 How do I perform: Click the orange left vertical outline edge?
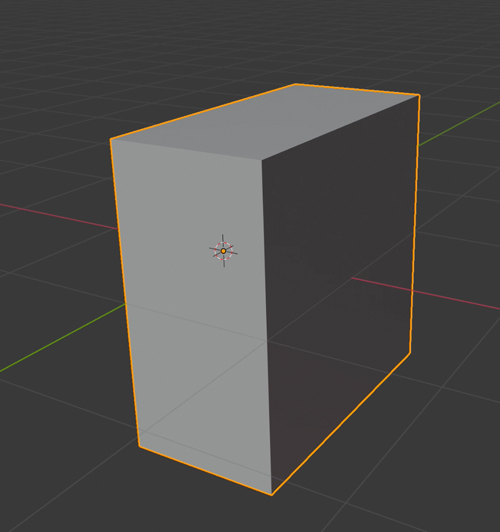pos(125,292)
